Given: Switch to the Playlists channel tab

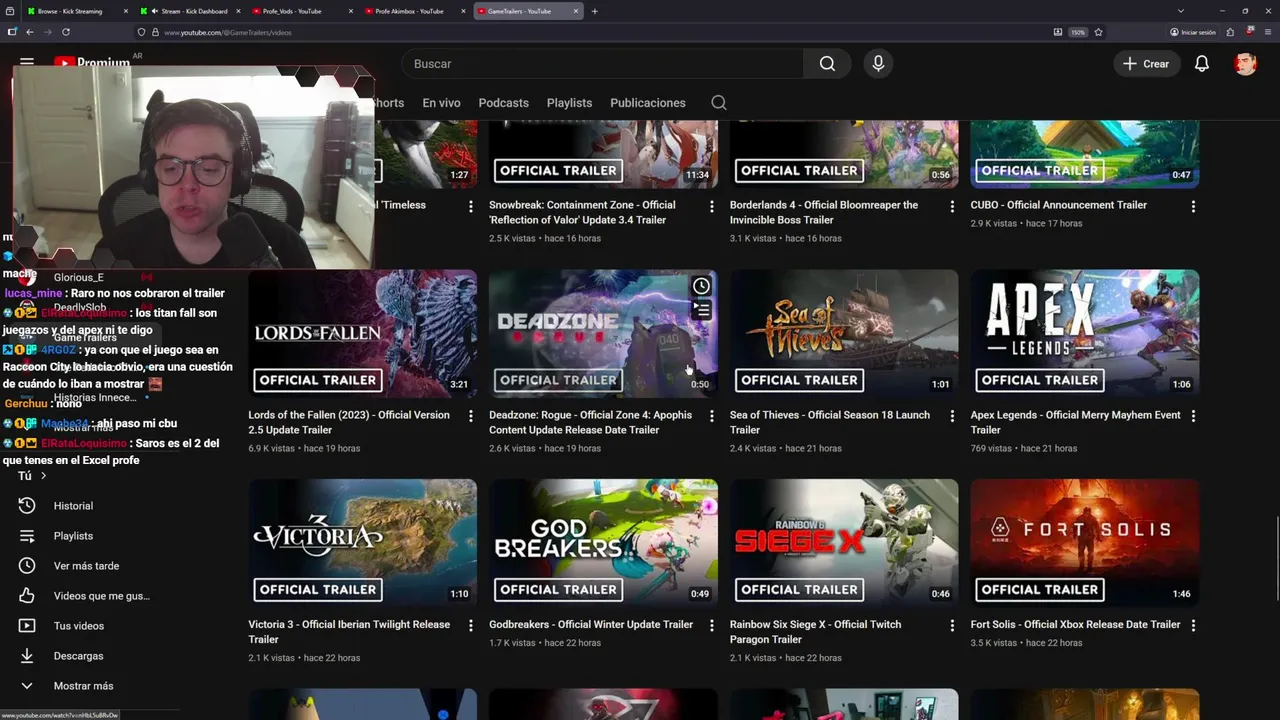Looking at the screenshot, I should tap(569, 103).
